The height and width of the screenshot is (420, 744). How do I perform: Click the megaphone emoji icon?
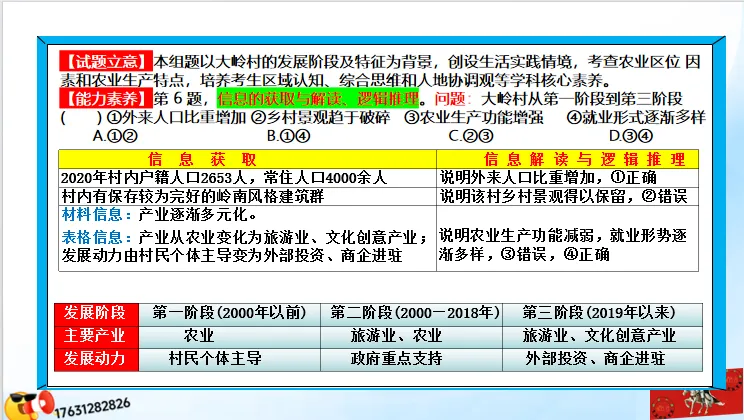click(x=30, y=405)
